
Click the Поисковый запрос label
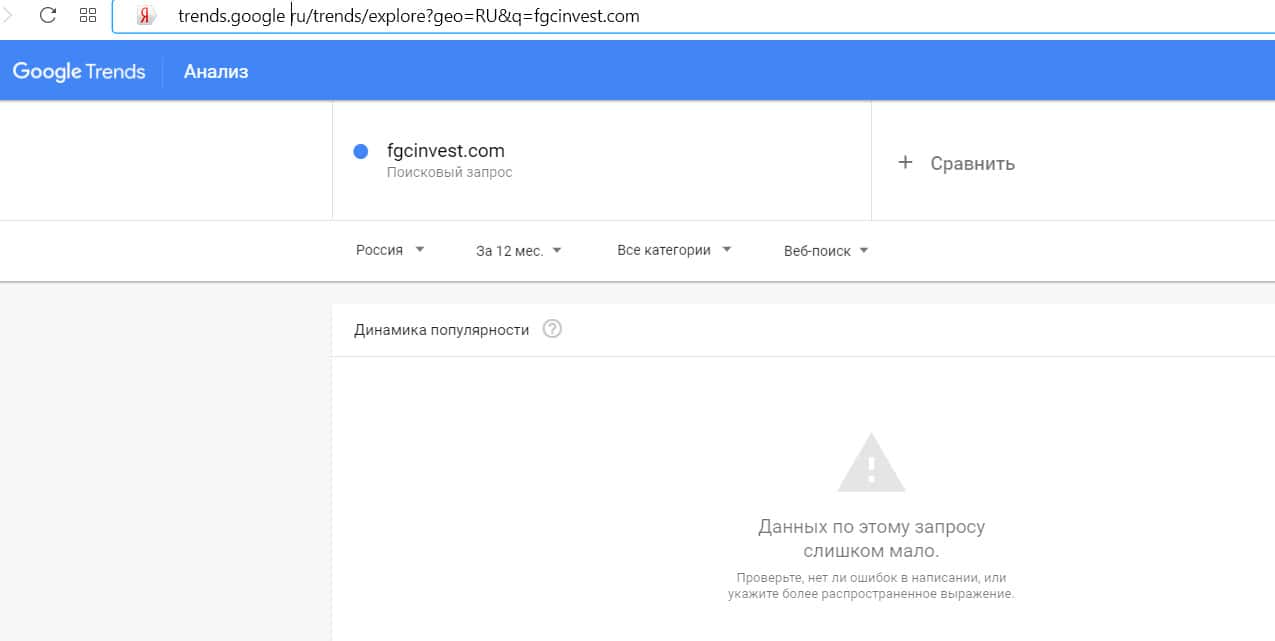point(449,173)
